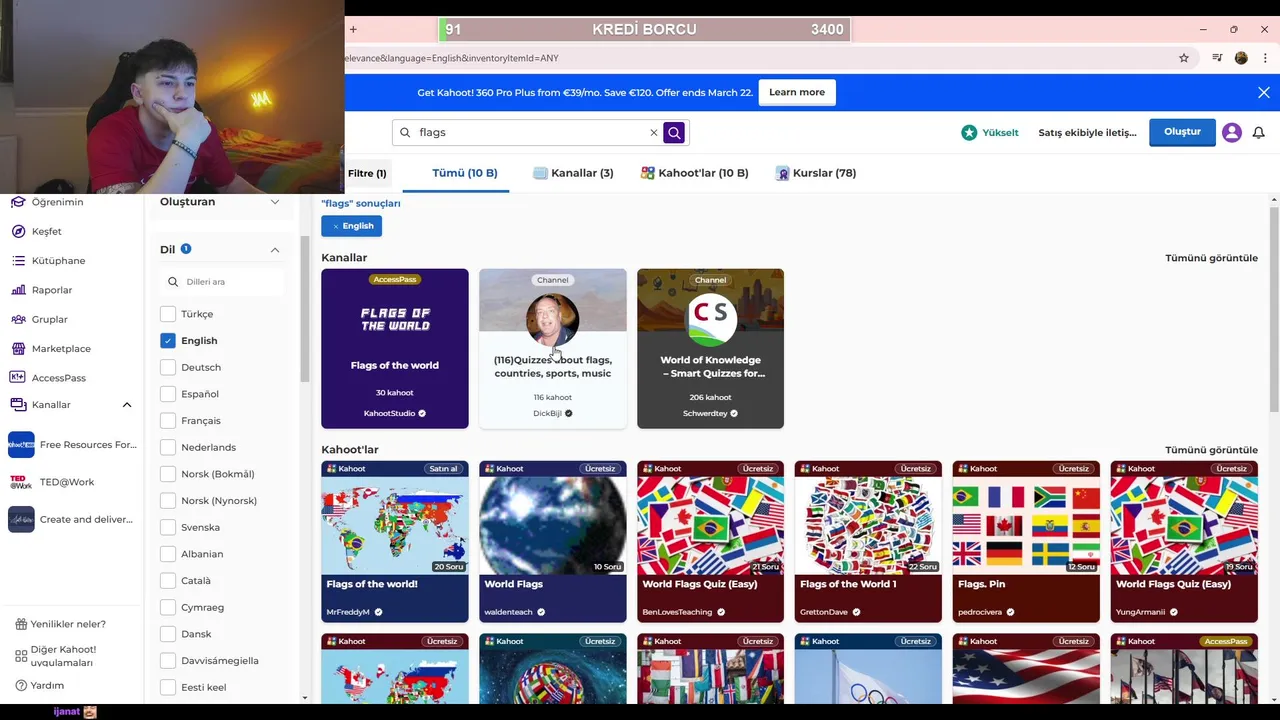Viewport: 1280px width, 720px height.
Task: Click the browser reading list icon
Action: pos(1217,58)
